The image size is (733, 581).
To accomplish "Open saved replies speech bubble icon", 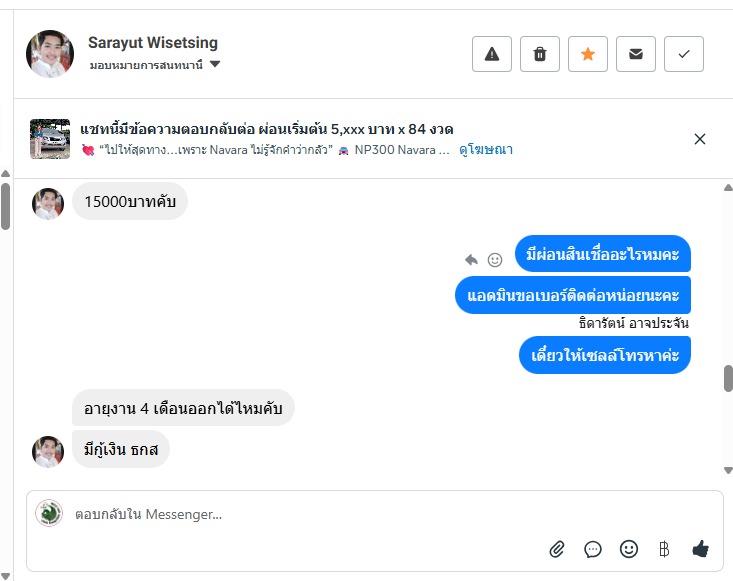I will coord(593,549).
